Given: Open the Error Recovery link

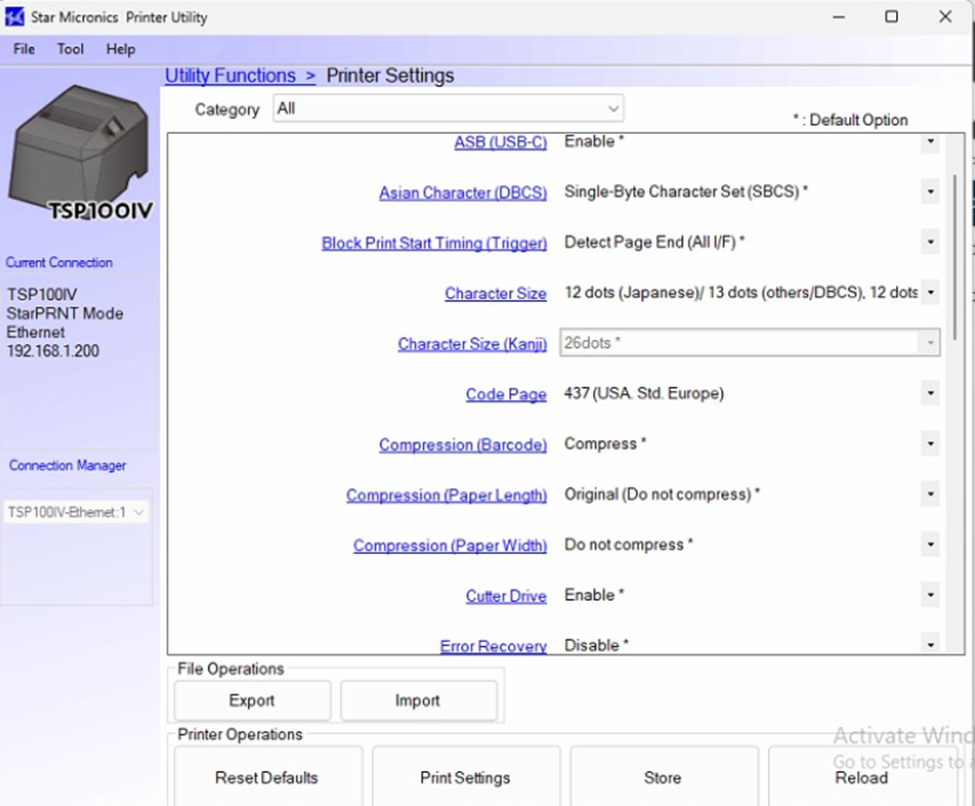Looking at the screenshot, I should [494, 646].
